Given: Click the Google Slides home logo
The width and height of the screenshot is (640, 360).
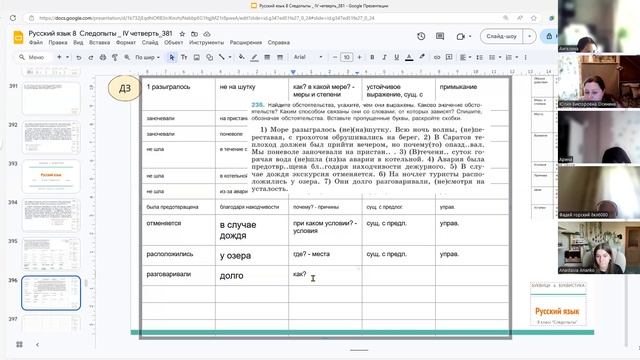Looking at the screenshot, I should click(18, 37).
